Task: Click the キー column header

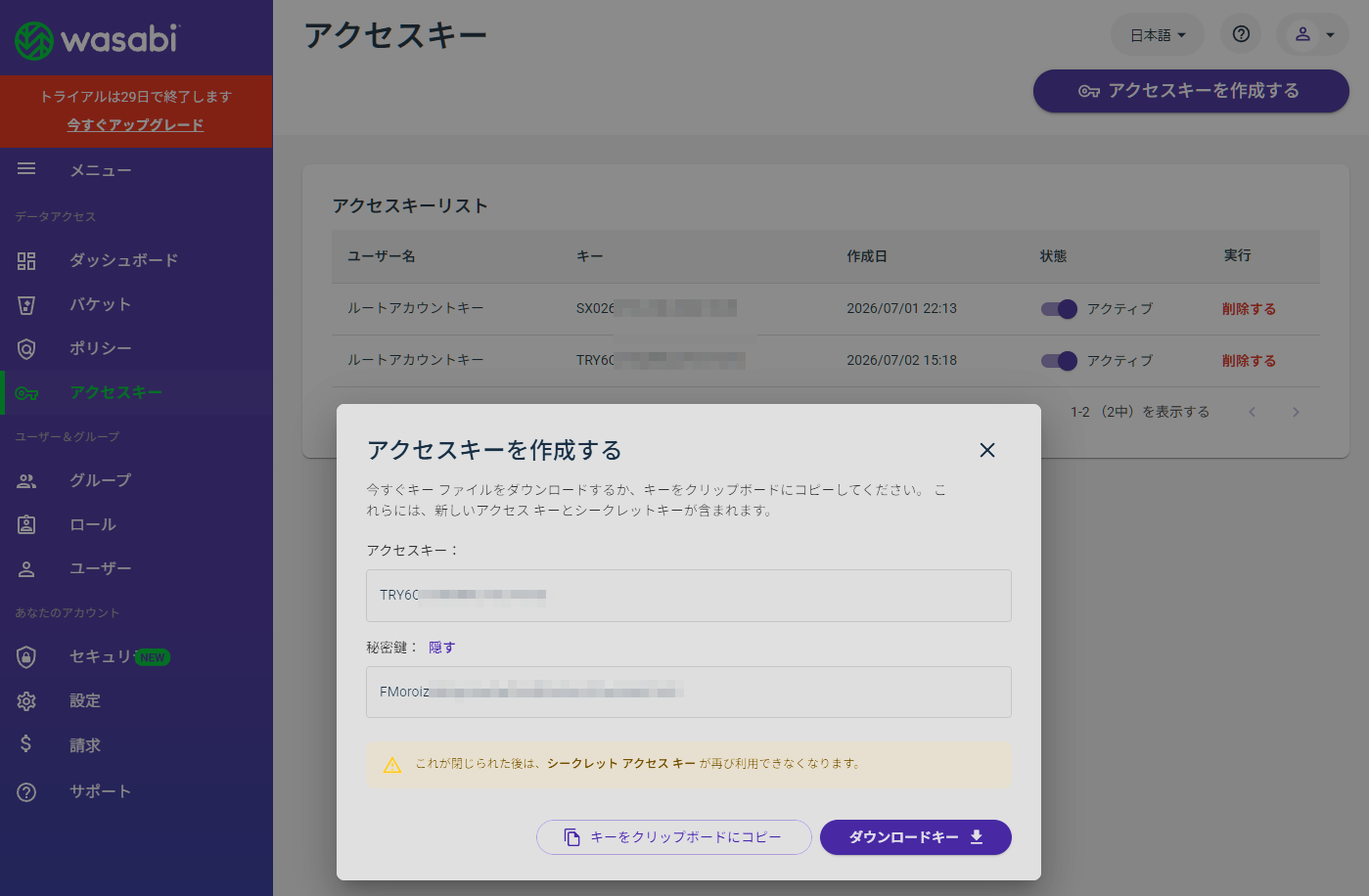Action: point(590,256)
